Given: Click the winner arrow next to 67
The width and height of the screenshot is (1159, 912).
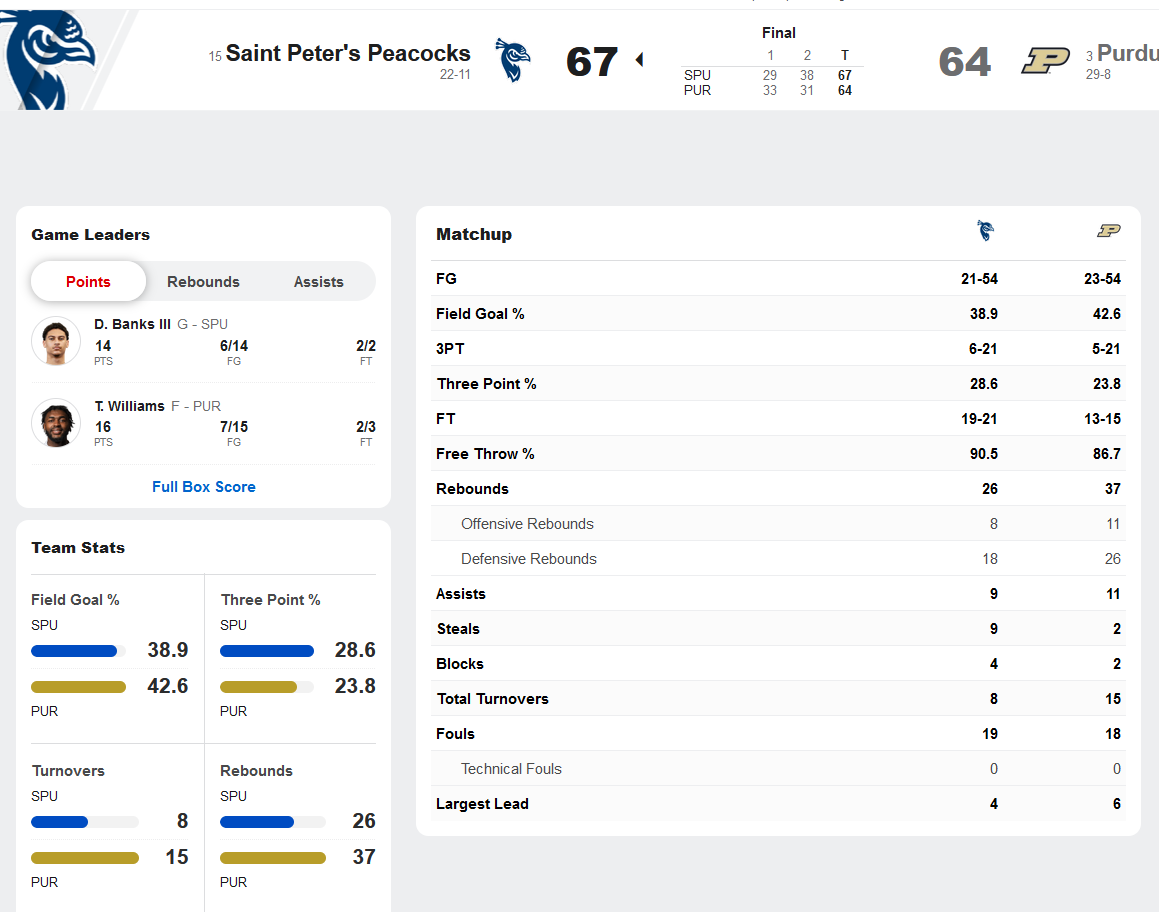Looking at the screenshot, I should (639, 60).
